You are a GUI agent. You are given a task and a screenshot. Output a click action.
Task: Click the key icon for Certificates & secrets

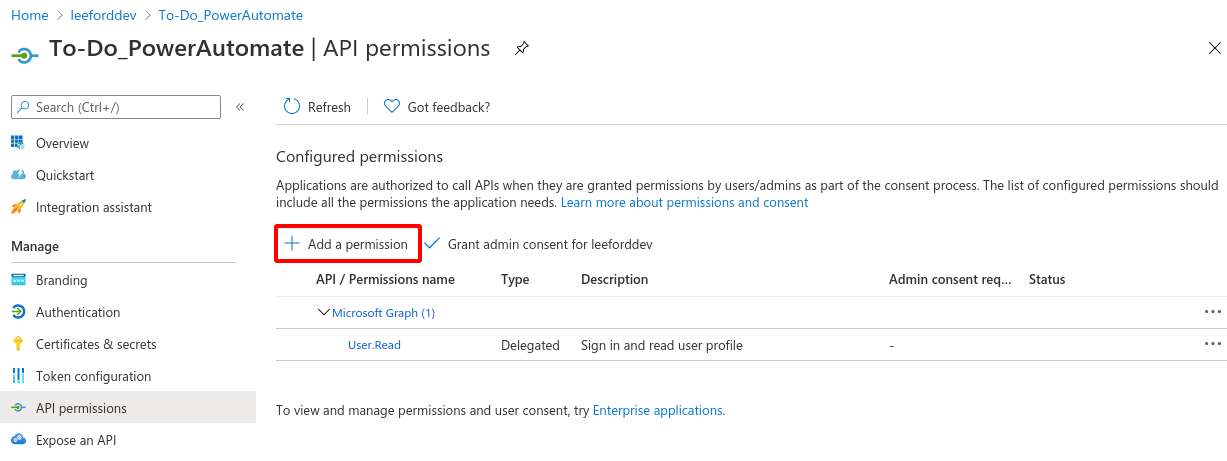(18, 344)
